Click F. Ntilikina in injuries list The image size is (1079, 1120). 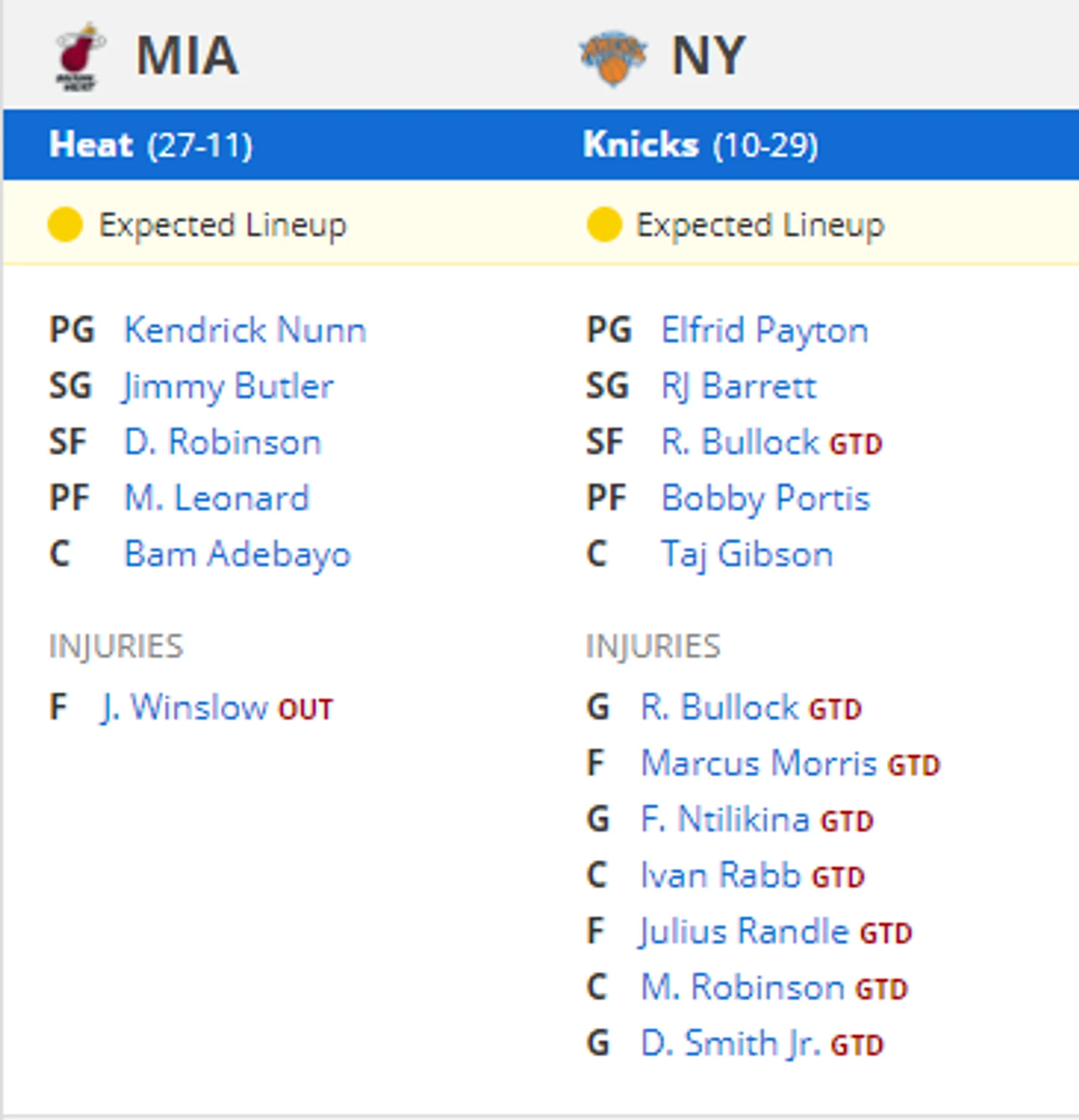click(x=724, y=820)
